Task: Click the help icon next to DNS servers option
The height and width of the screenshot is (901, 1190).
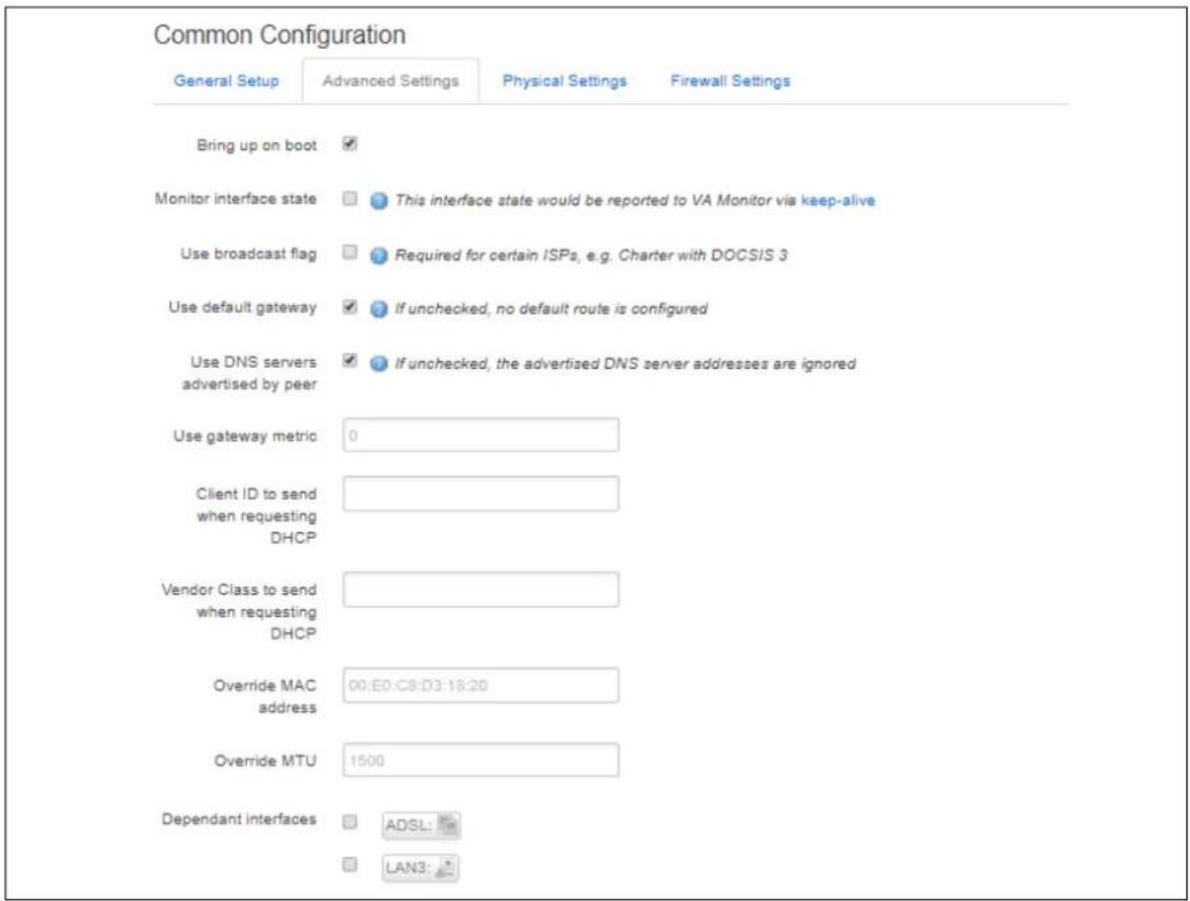Action: 379,364
